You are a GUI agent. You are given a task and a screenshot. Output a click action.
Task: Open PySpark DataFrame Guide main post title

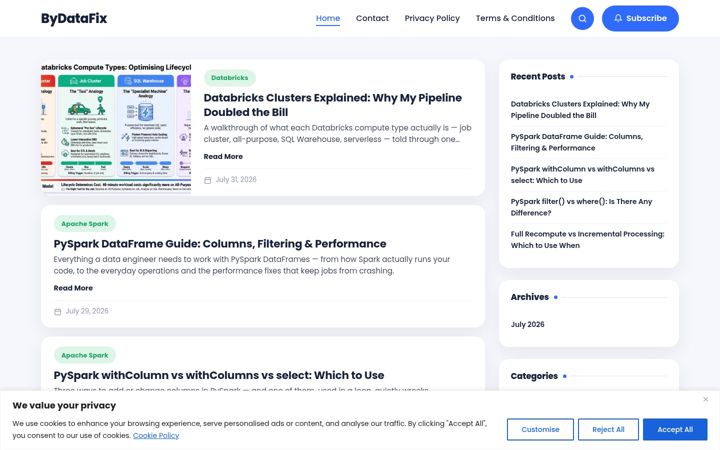220,244
